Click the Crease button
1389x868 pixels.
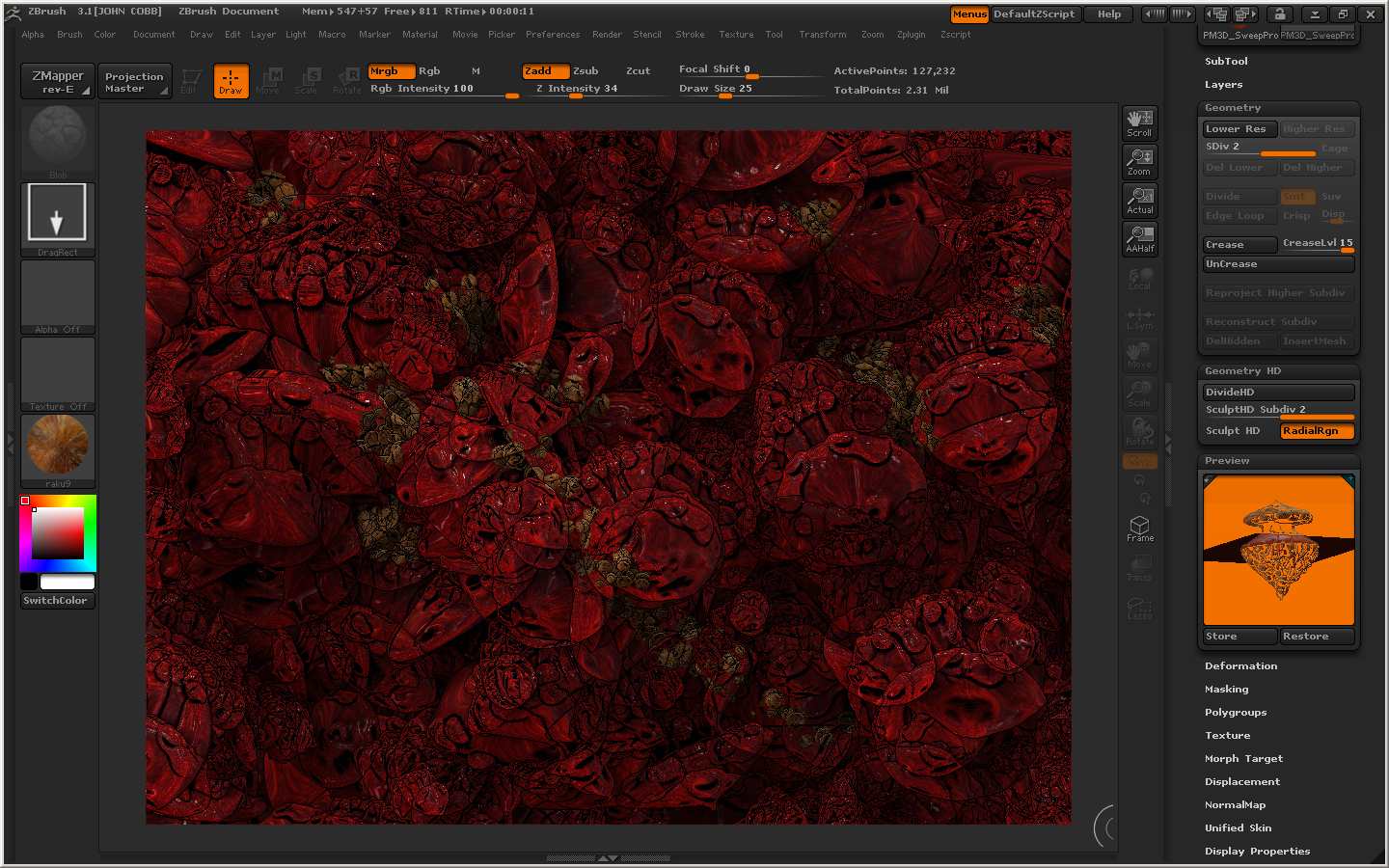[x=1239, y=245]
